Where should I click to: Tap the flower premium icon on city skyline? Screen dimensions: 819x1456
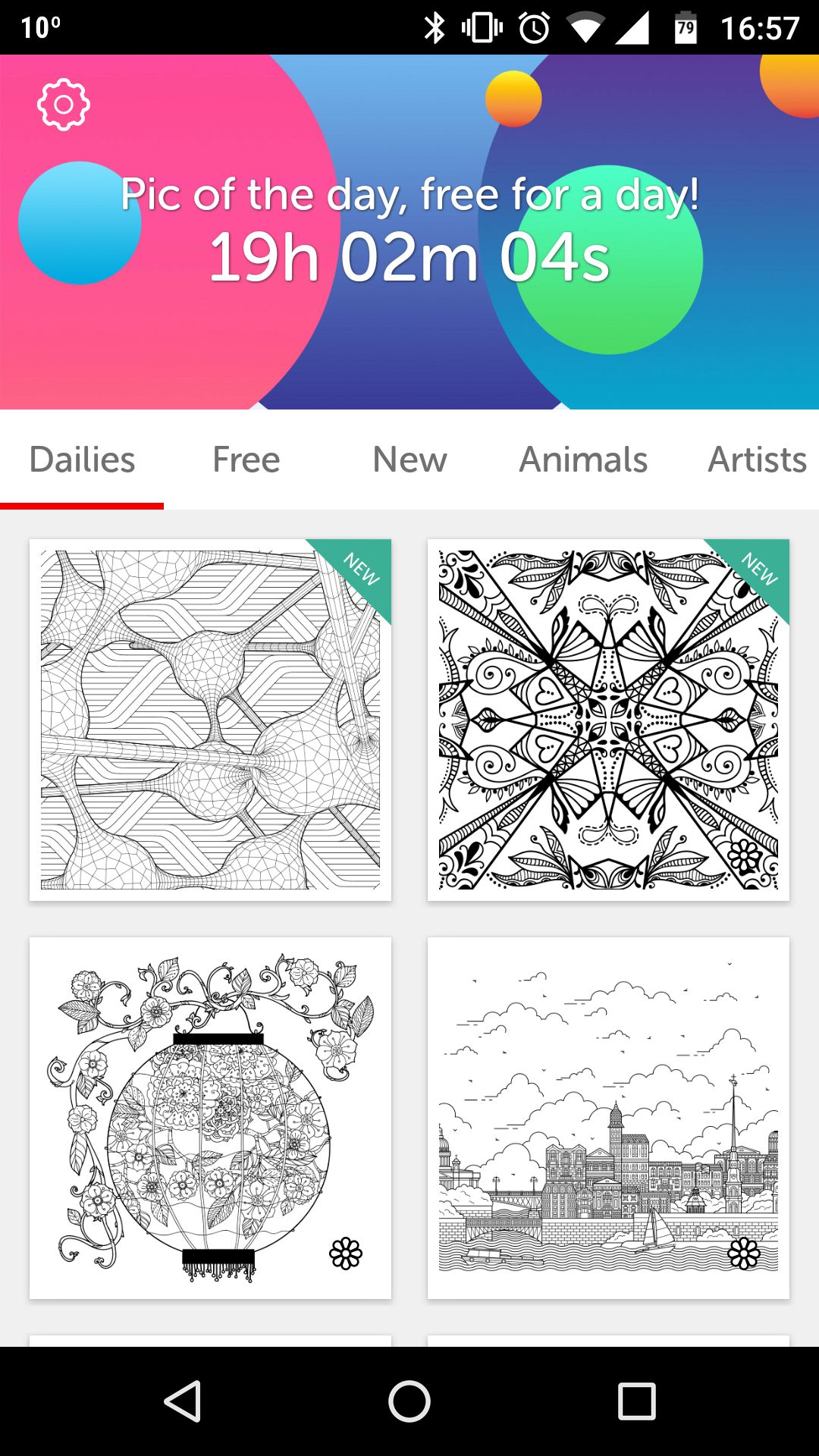744,1254
